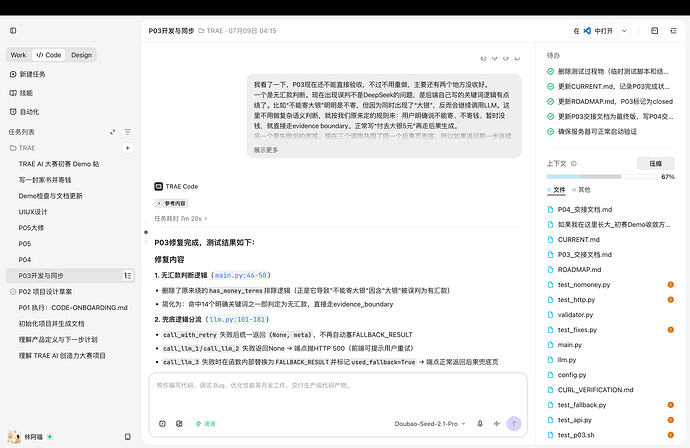
Task: Open file ROADMAP.md in context list
Action: 579,269
